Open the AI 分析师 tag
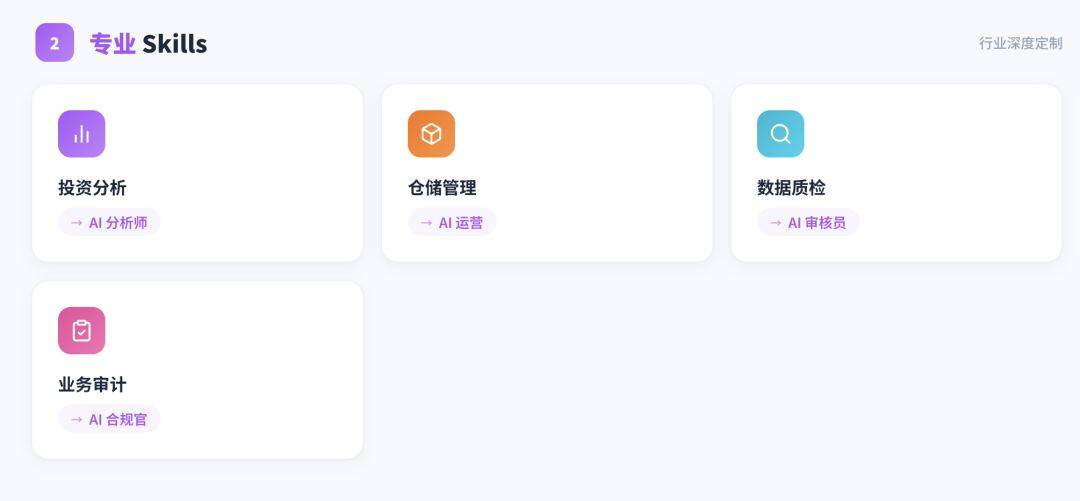Image resolution: width=1080 pixels, height=501 pixels. pos(118,223)
